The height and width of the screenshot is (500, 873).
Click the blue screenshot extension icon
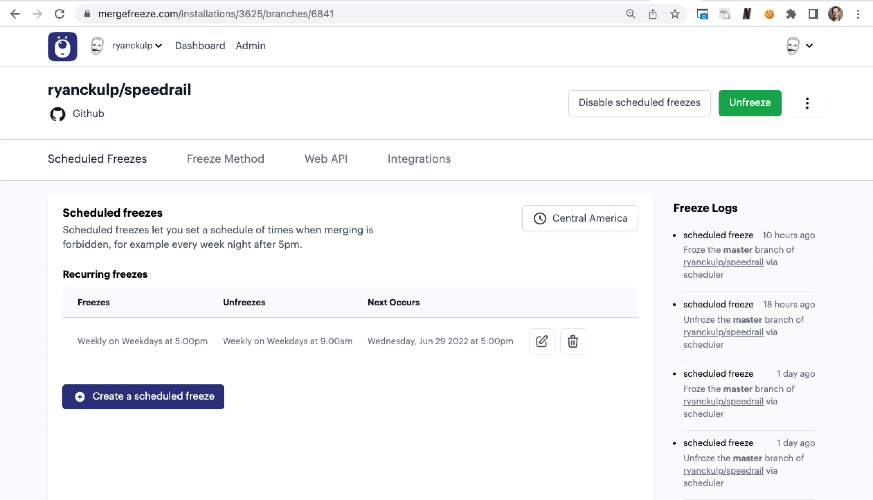click(x=702, y=14)
